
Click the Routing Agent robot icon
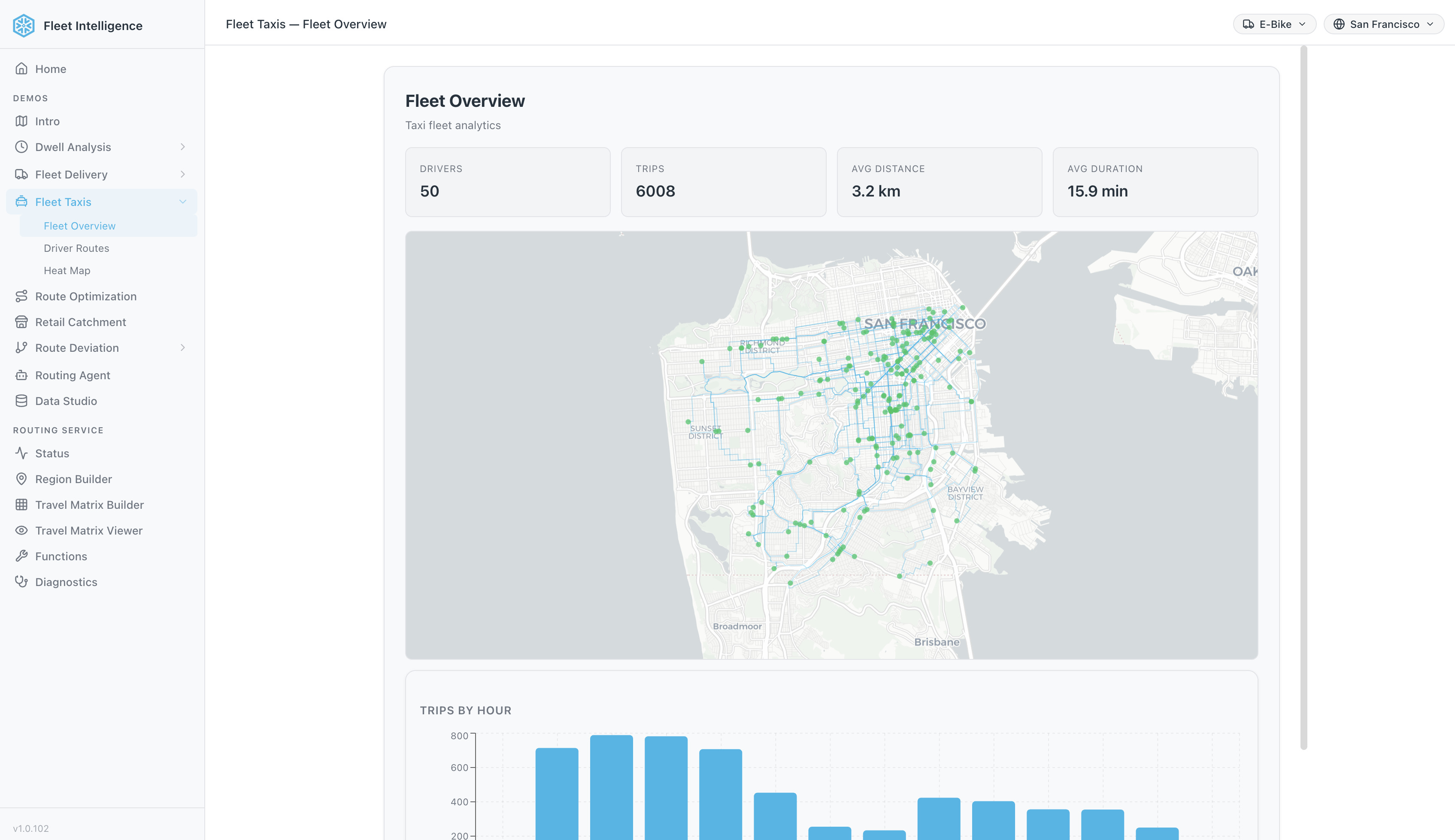click(21, 375)
